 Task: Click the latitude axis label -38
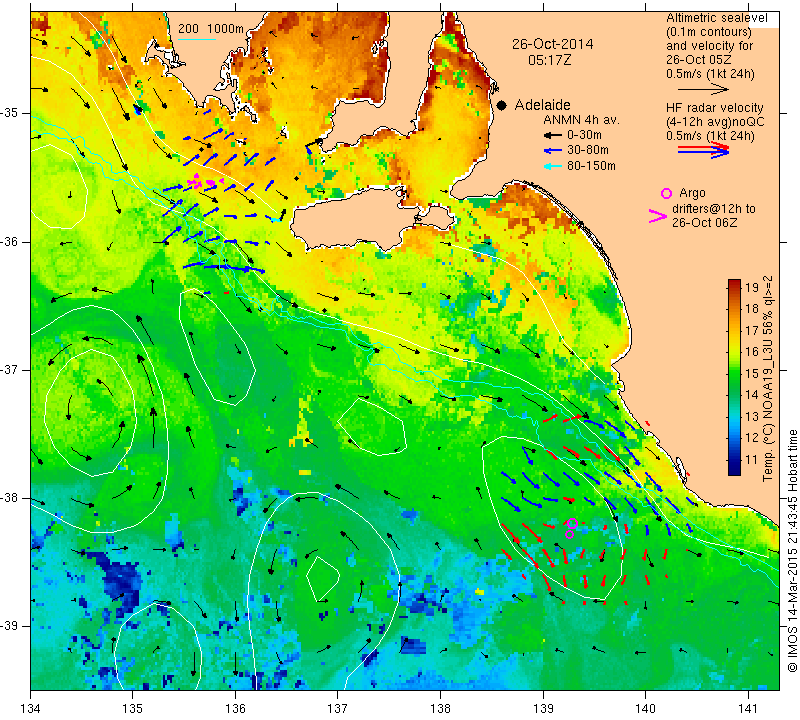(9, 498)
